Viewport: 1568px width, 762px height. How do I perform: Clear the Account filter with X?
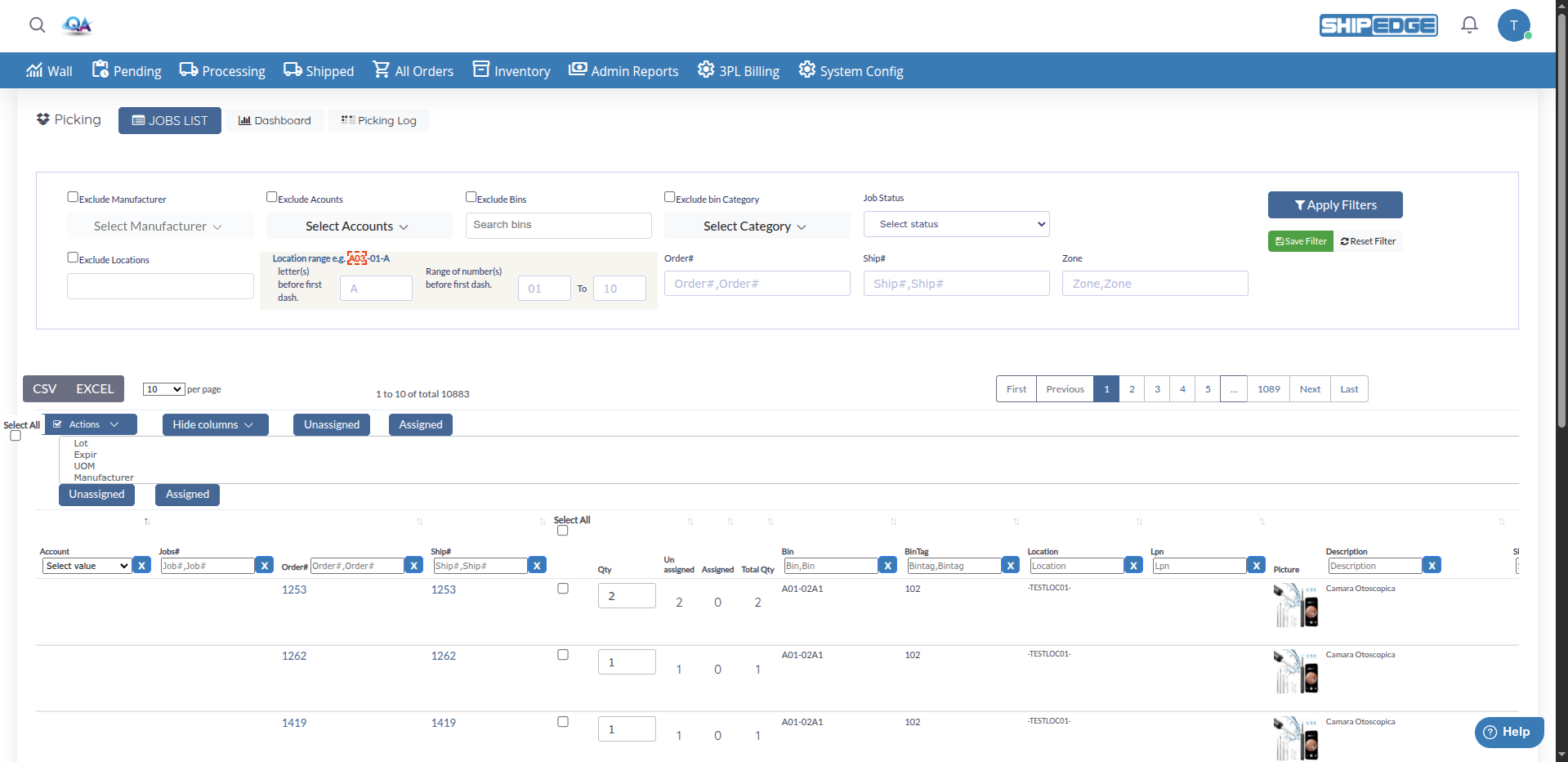[141, 565]
